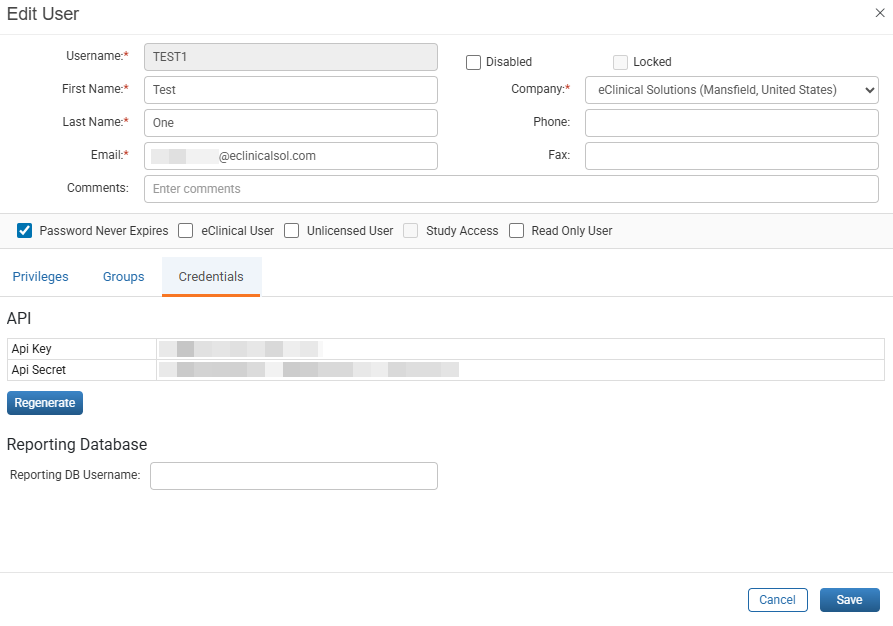Click the Comments text field
The image size is (893, 626).
[x=511, y=189]
